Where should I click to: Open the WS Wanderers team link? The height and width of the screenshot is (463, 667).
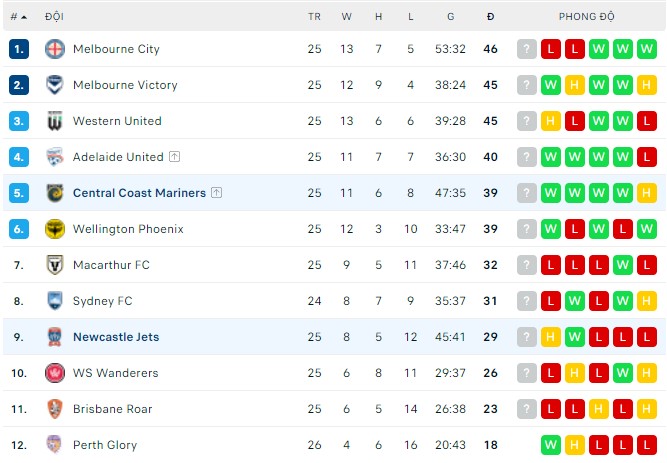115,373
